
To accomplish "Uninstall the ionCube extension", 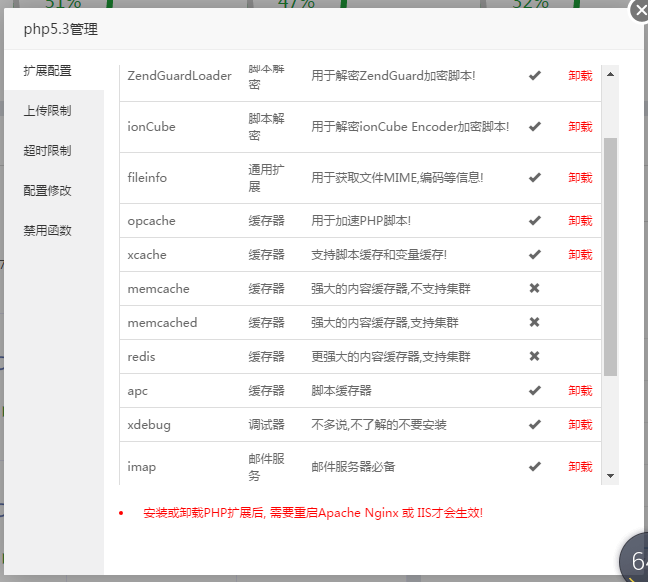I will pyautogui.click(x=580, y=126).
